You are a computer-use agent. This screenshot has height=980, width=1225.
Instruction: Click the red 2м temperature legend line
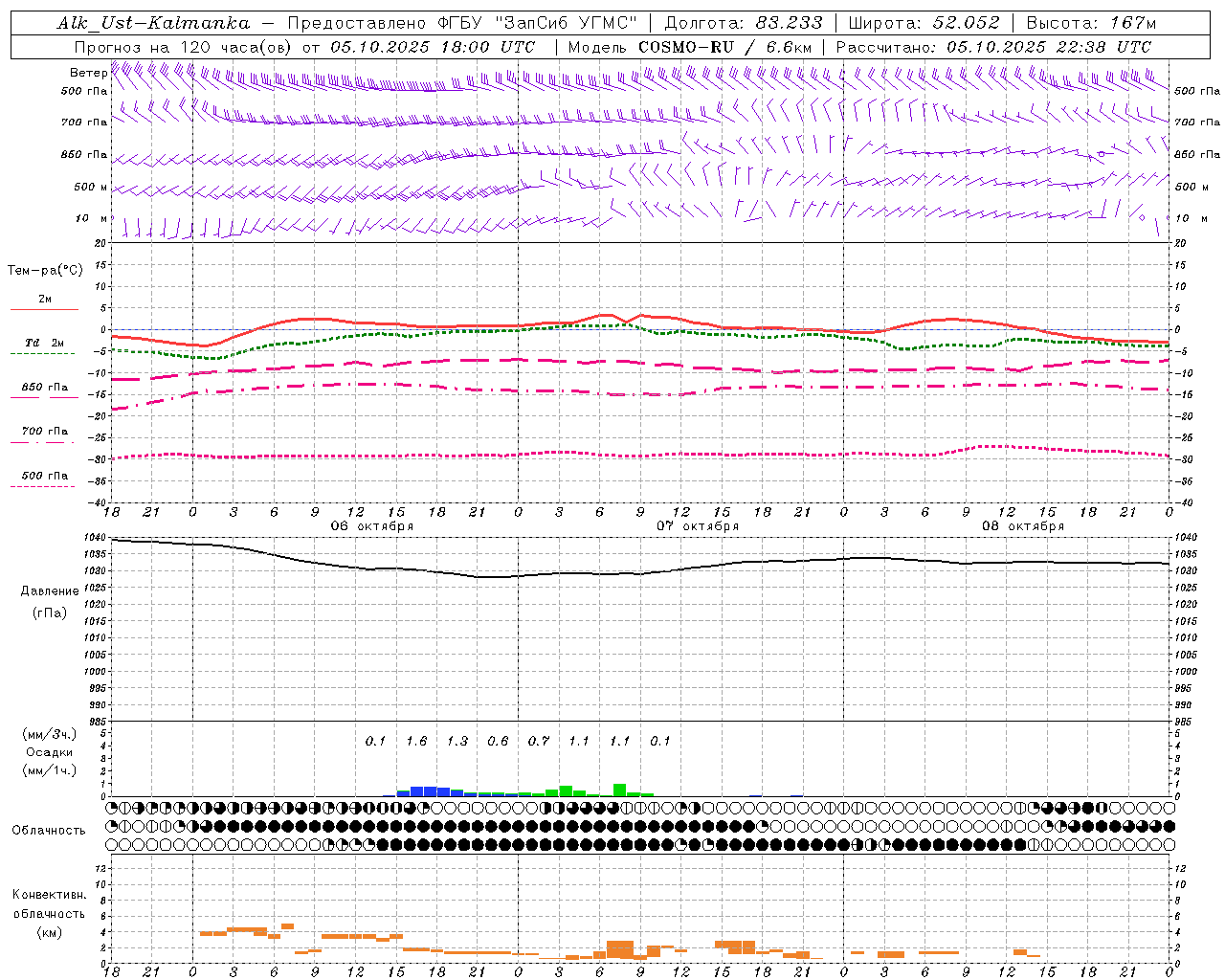45,309
